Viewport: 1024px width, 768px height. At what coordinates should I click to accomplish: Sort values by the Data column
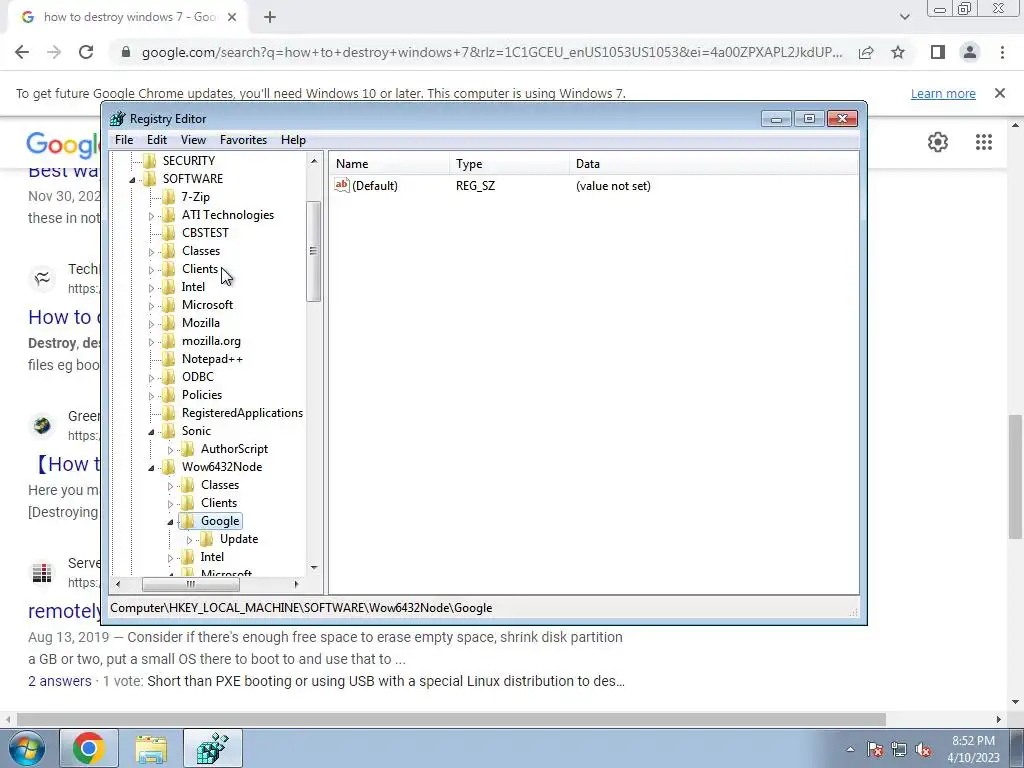[713, 164]
